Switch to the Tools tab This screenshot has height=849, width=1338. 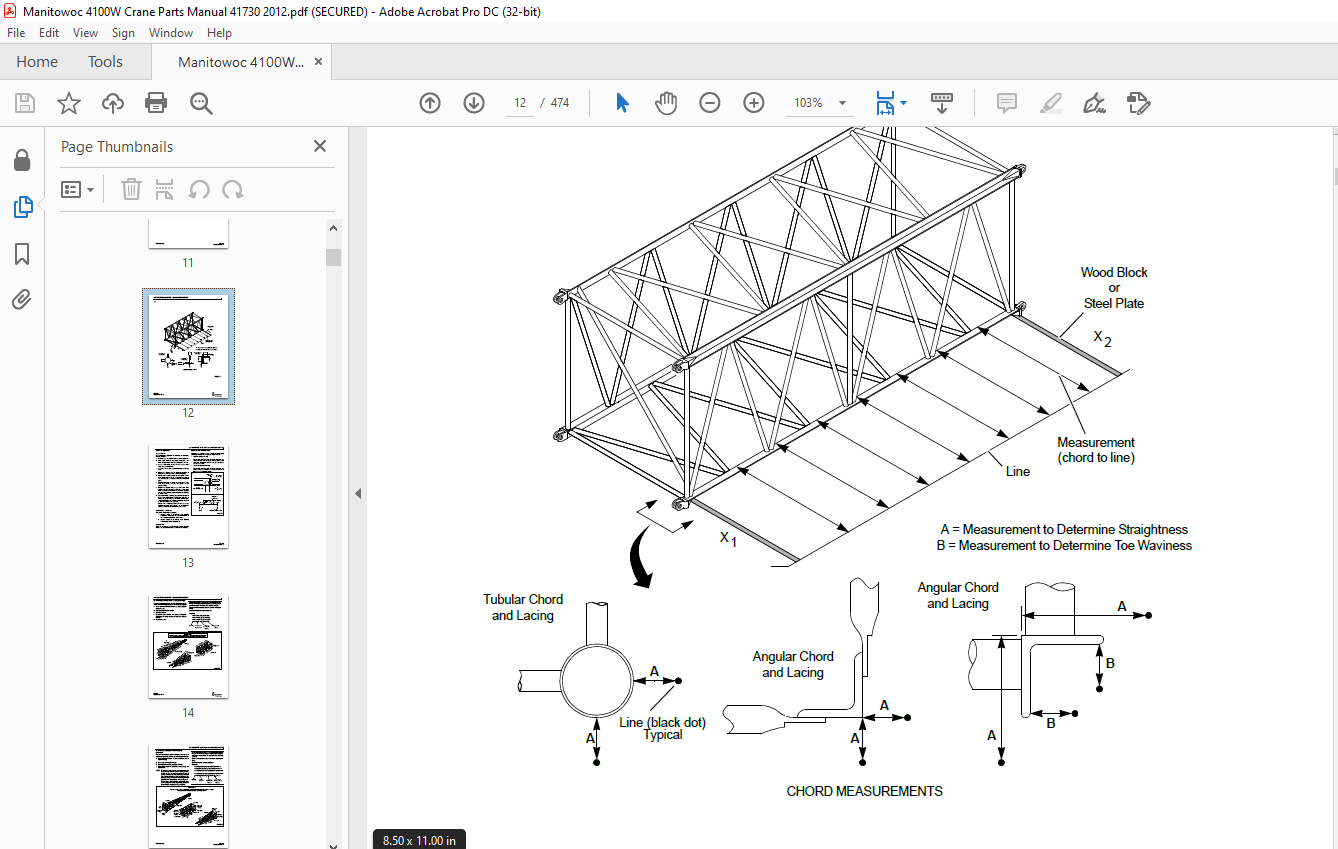tap(105, 62)
